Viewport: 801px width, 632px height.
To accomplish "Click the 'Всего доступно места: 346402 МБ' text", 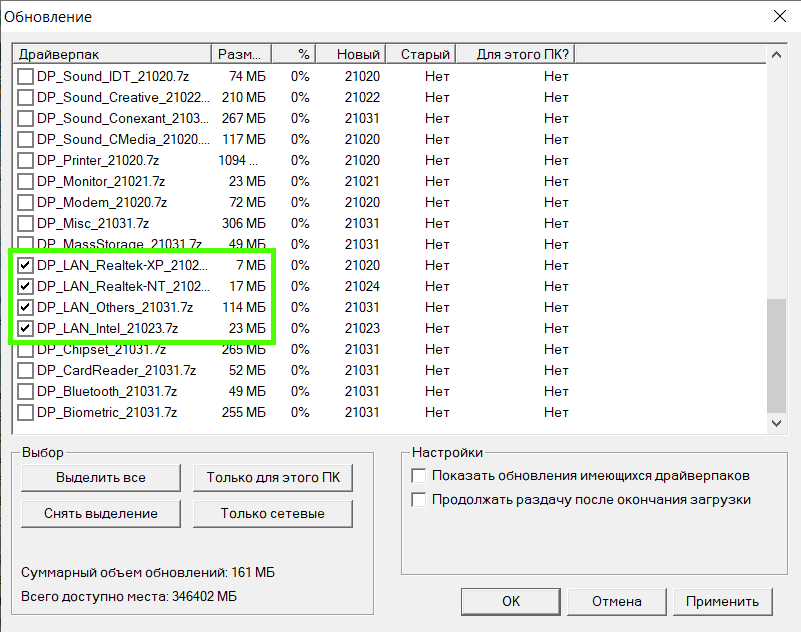I will click(129, 596).
